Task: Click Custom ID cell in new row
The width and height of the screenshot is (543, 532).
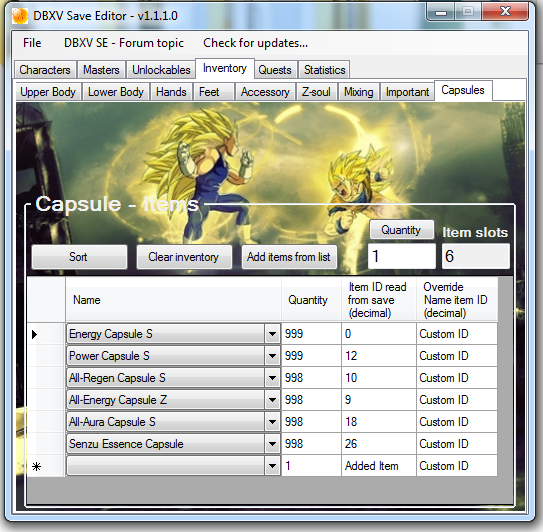Action: coord(457,466)
